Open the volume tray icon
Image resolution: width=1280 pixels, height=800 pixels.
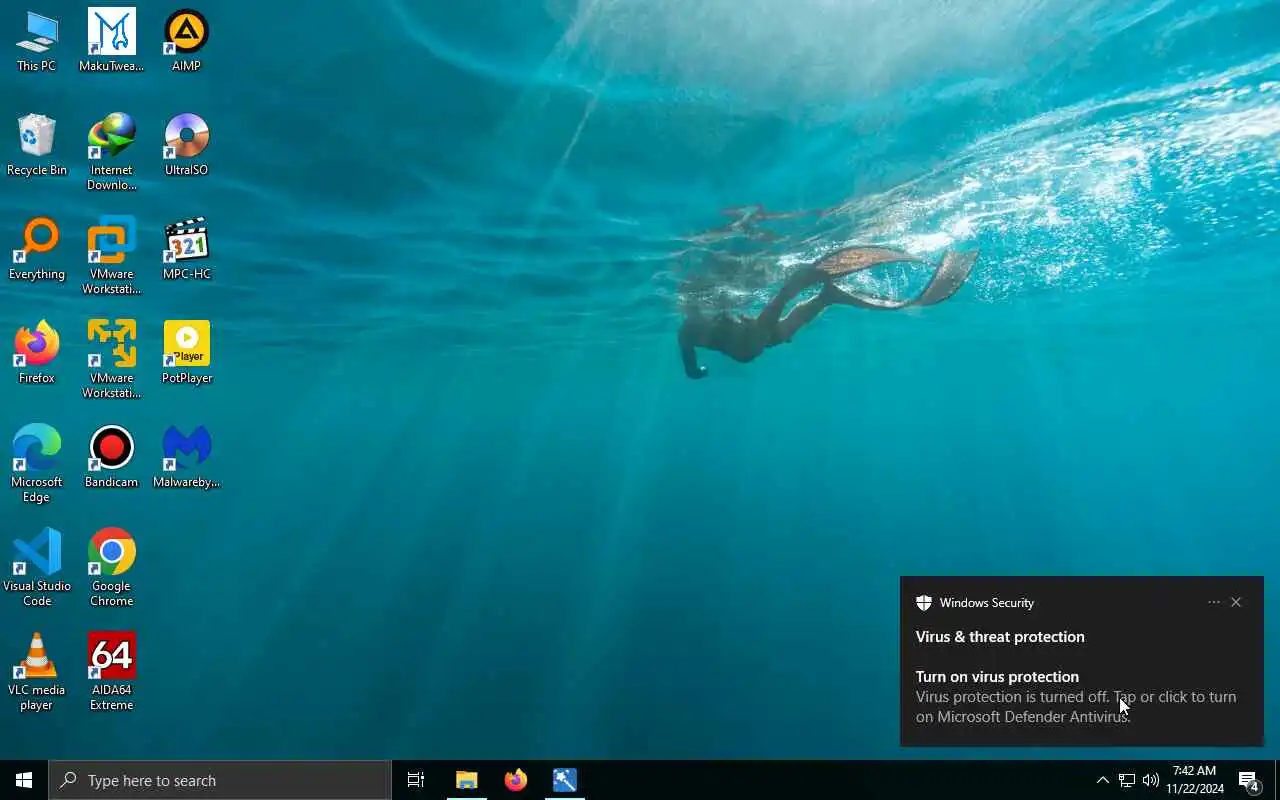[1151, 780]
